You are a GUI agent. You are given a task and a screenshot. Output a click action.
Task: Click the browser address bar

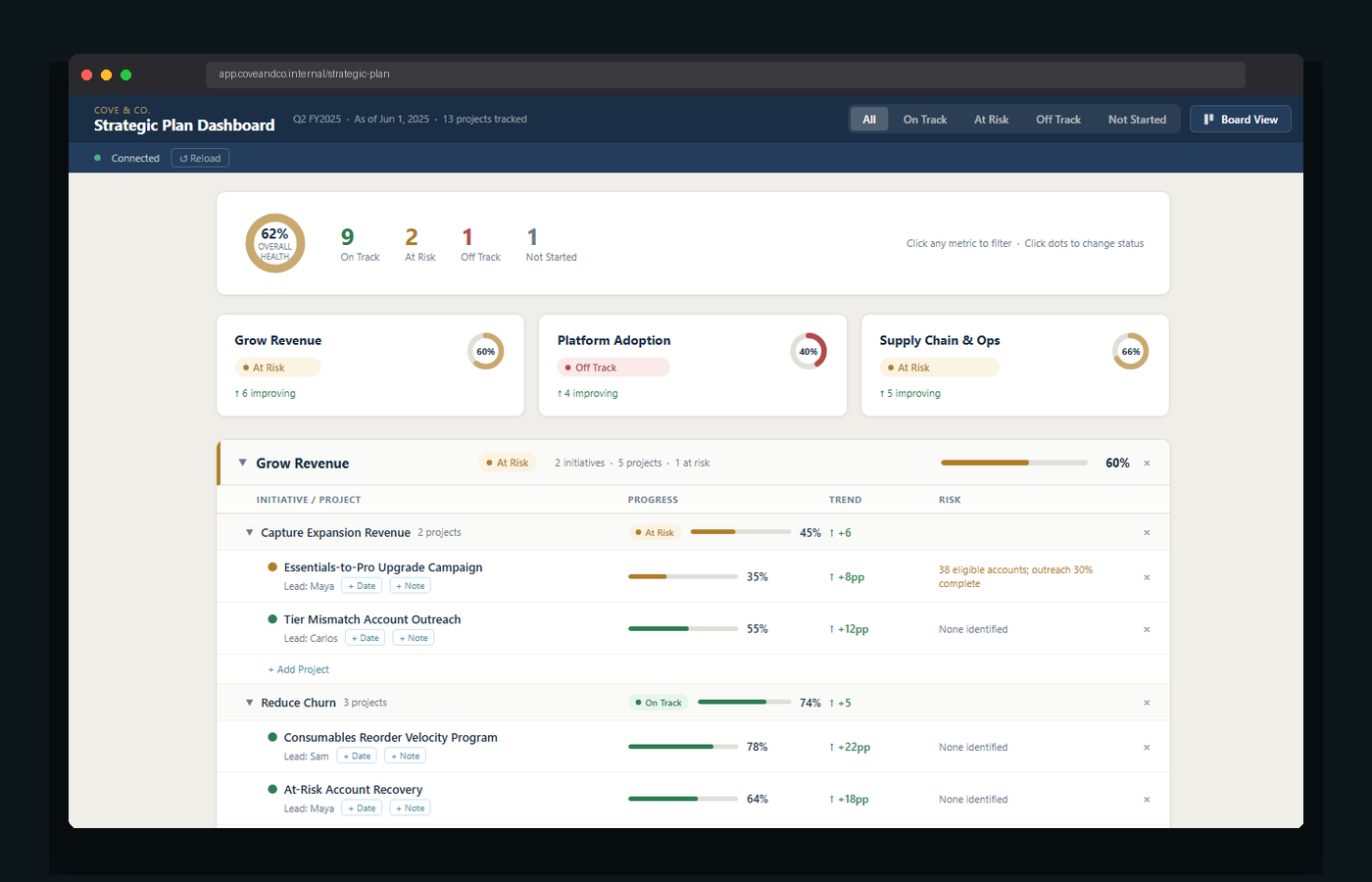pos(725,74)
